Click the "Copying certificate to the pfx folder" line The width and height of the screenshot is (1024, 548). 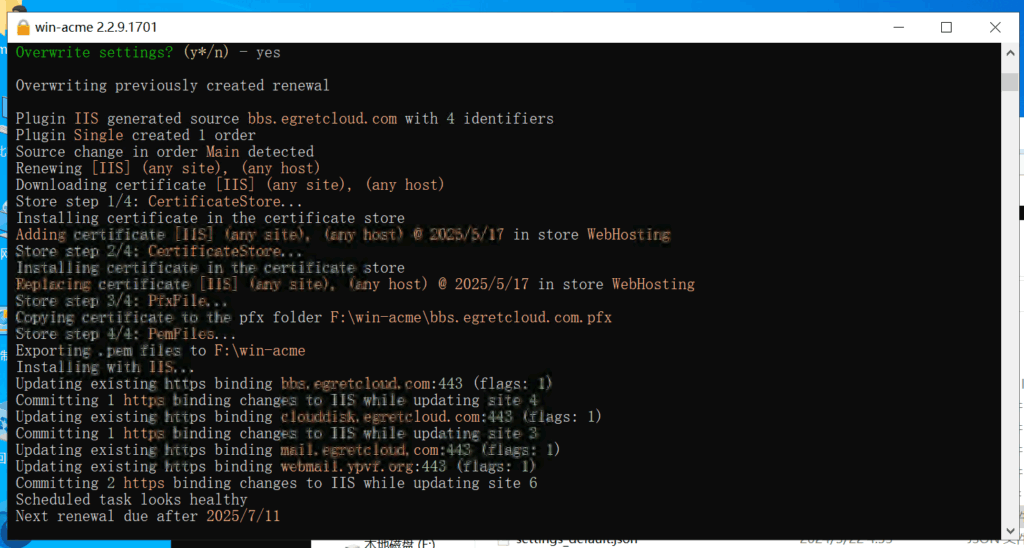pyautogui.click(x=313, y=318)
